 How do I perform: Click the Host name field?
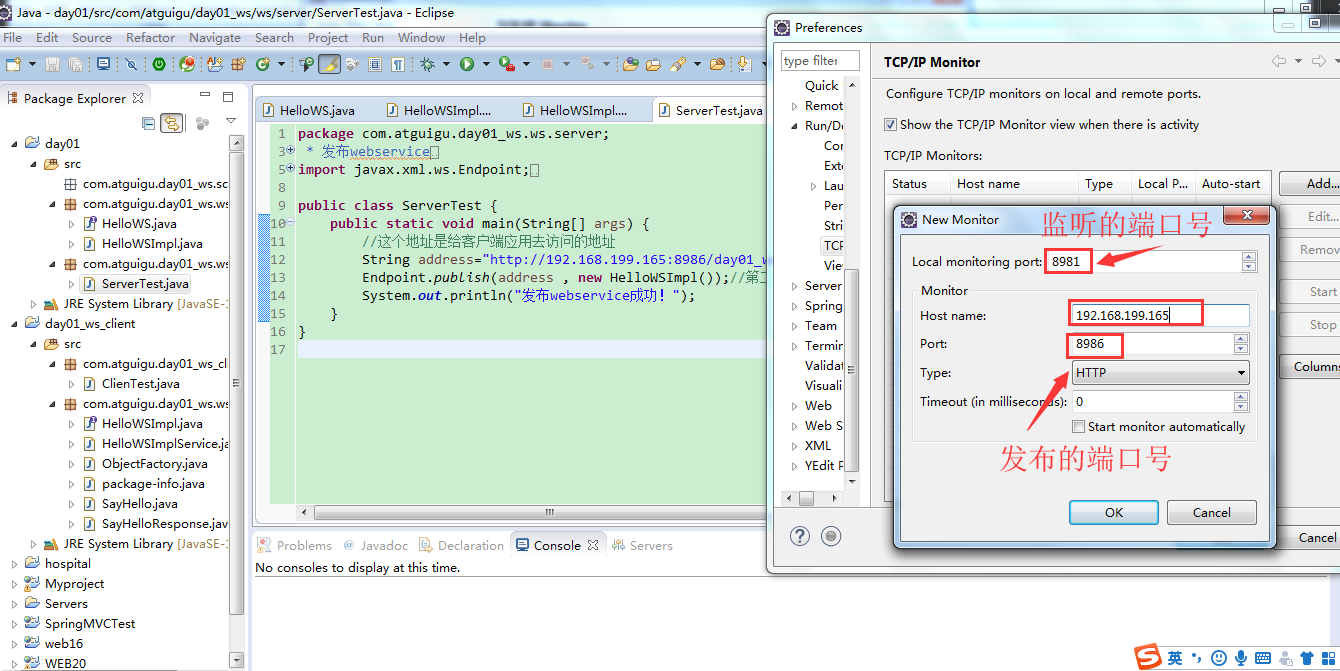point(1159,315)
